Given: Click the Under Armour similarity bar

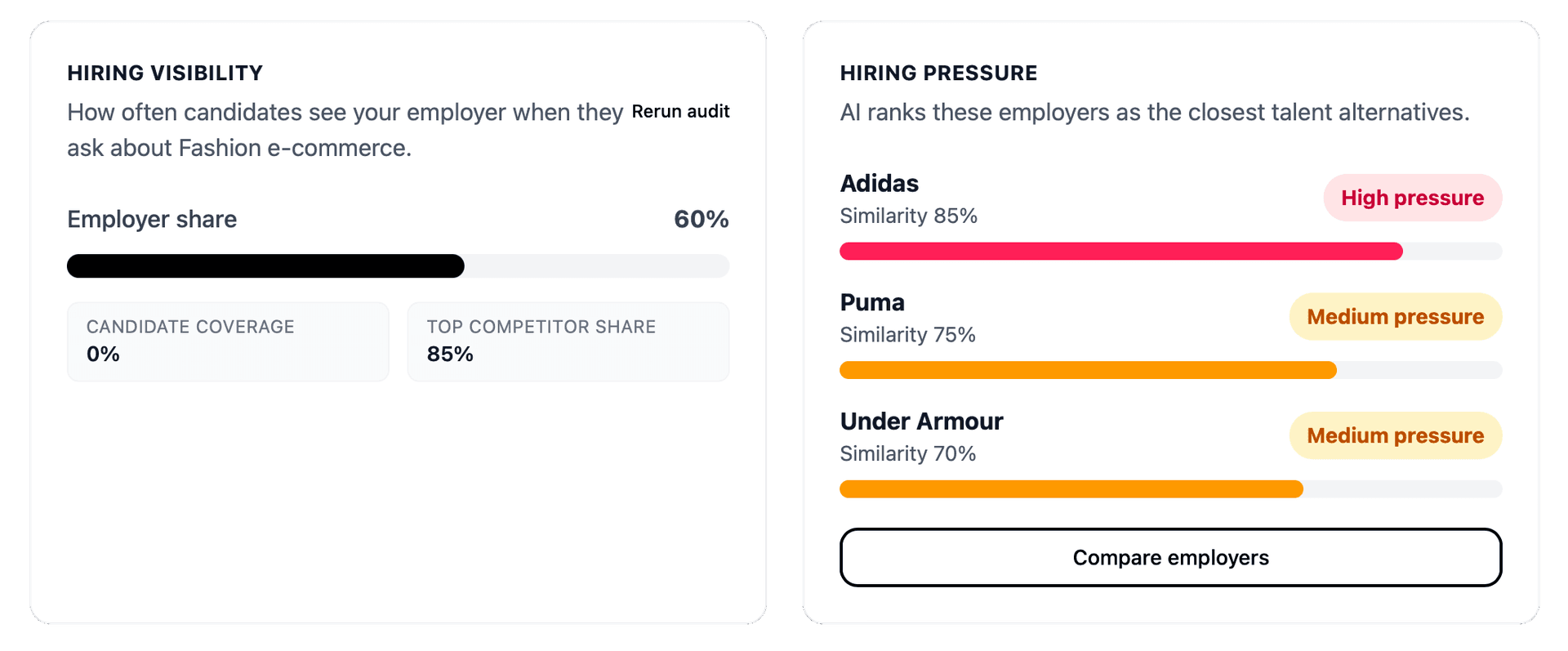Looking at the screenshot, I should (1071, 489).
